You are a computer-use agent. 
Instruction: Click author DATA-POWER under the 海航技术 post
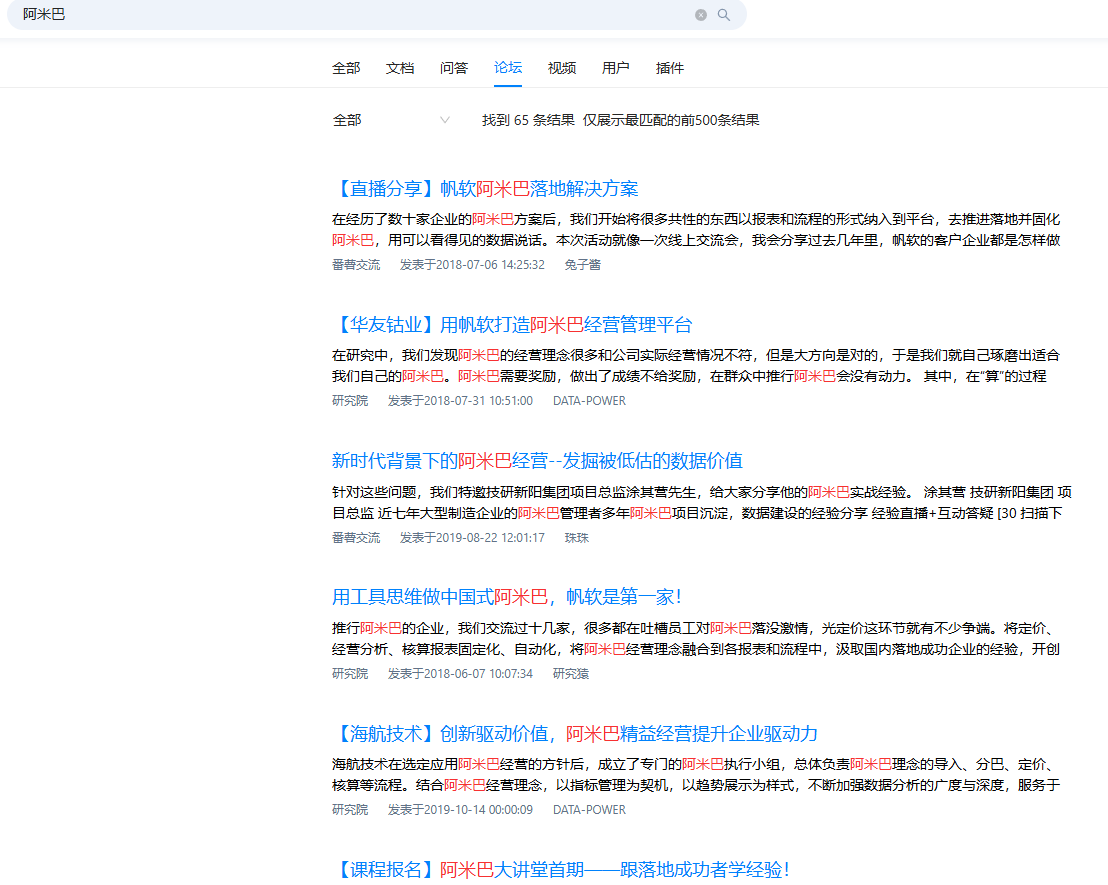pos(589,809)
